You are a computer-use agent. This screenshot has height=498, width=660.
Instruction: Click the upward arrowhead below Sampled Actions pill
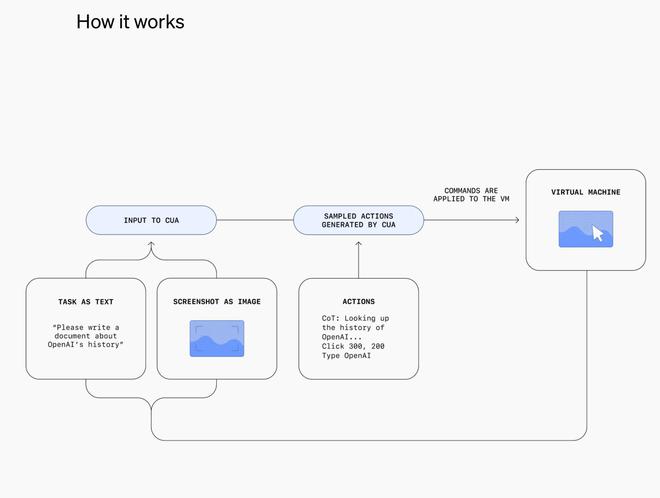point(358,240)
